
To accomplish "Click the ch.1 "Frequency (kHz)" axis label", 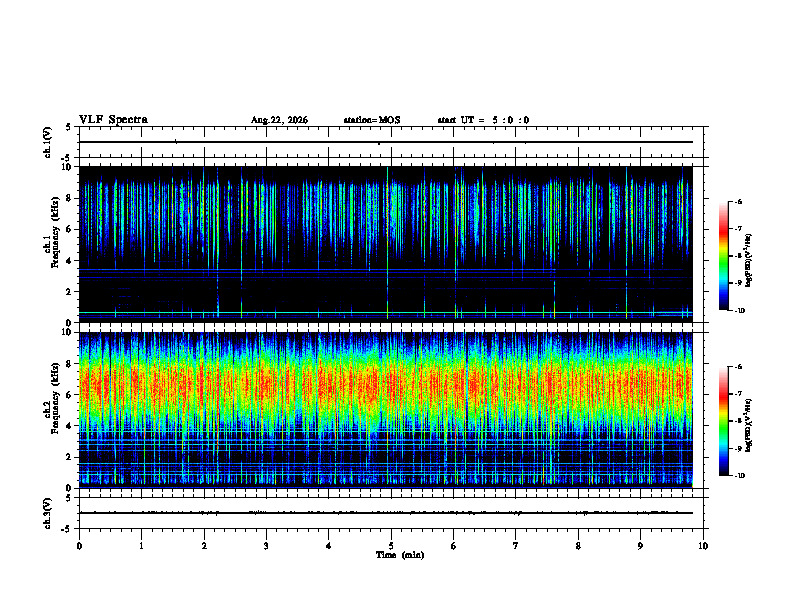I will (x=55, y=232).
